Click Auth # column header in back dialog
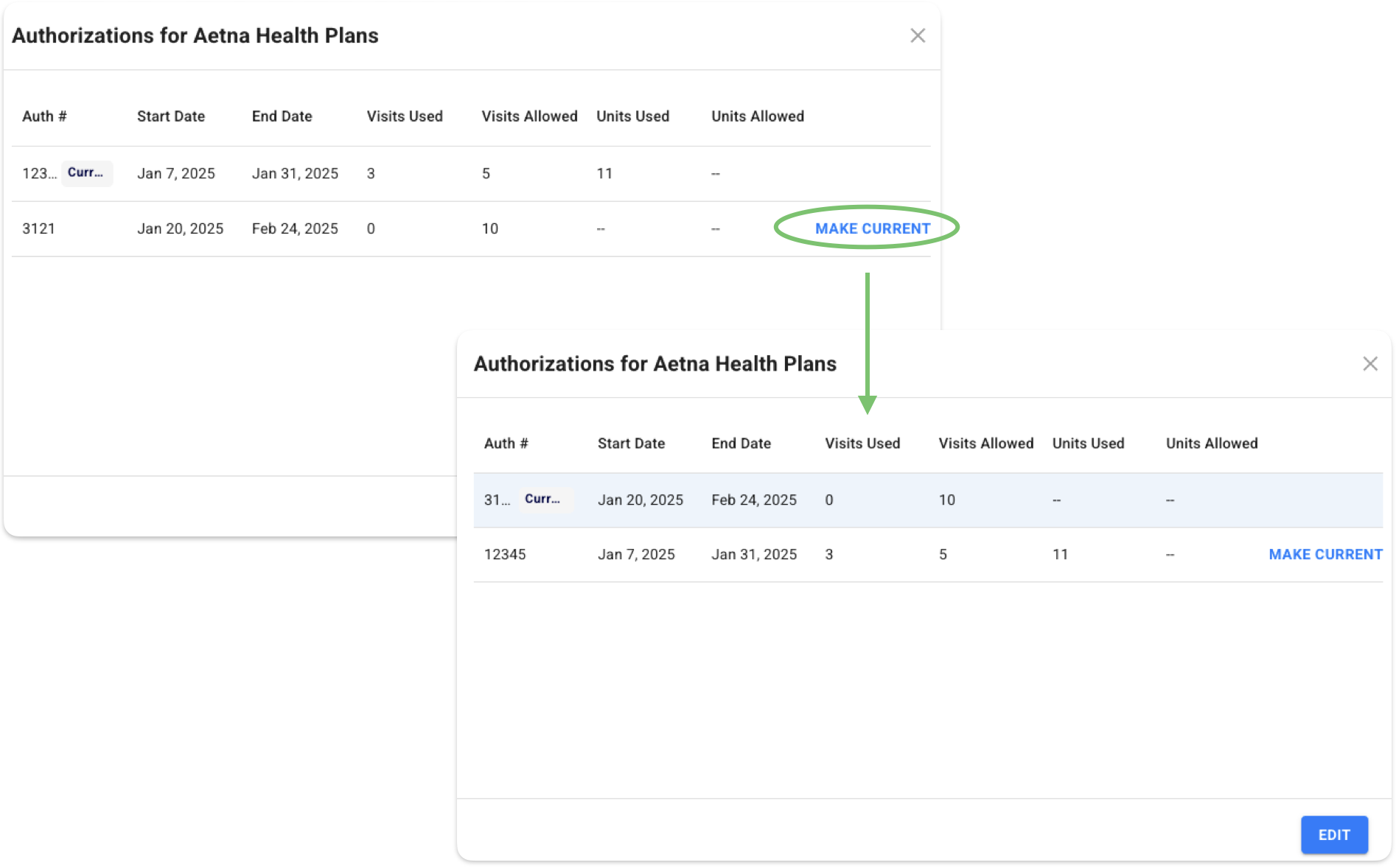 point(44,116)
